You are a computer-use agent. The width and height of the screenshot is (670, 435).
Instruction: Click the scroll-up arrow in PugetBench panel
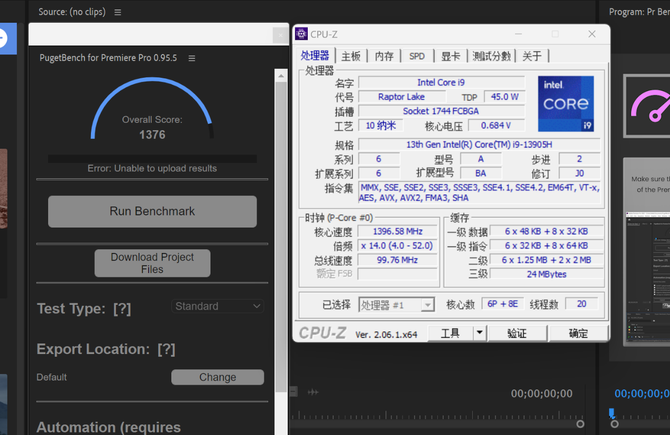coord(281,76)
